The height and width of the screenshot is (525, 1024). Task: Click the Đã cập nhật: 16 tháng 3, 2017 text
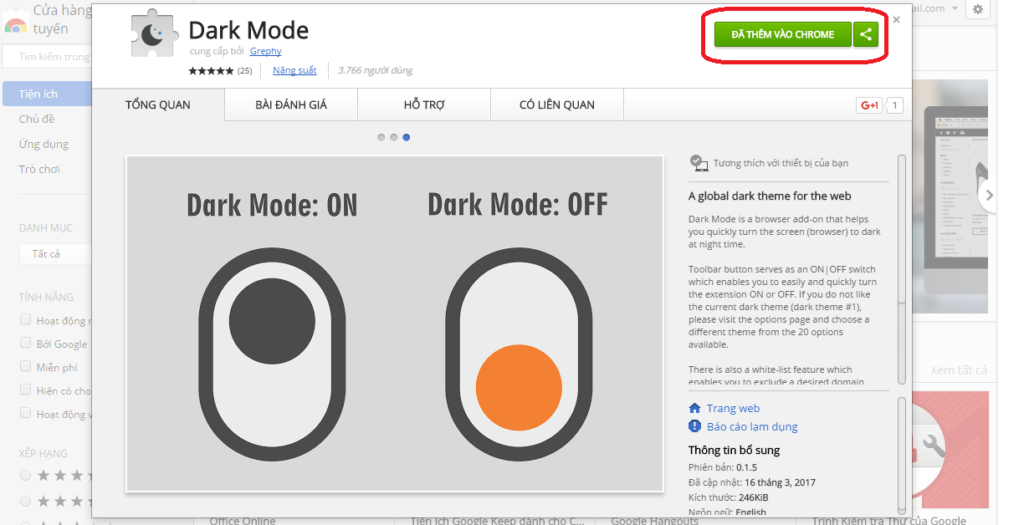point(752,483)
